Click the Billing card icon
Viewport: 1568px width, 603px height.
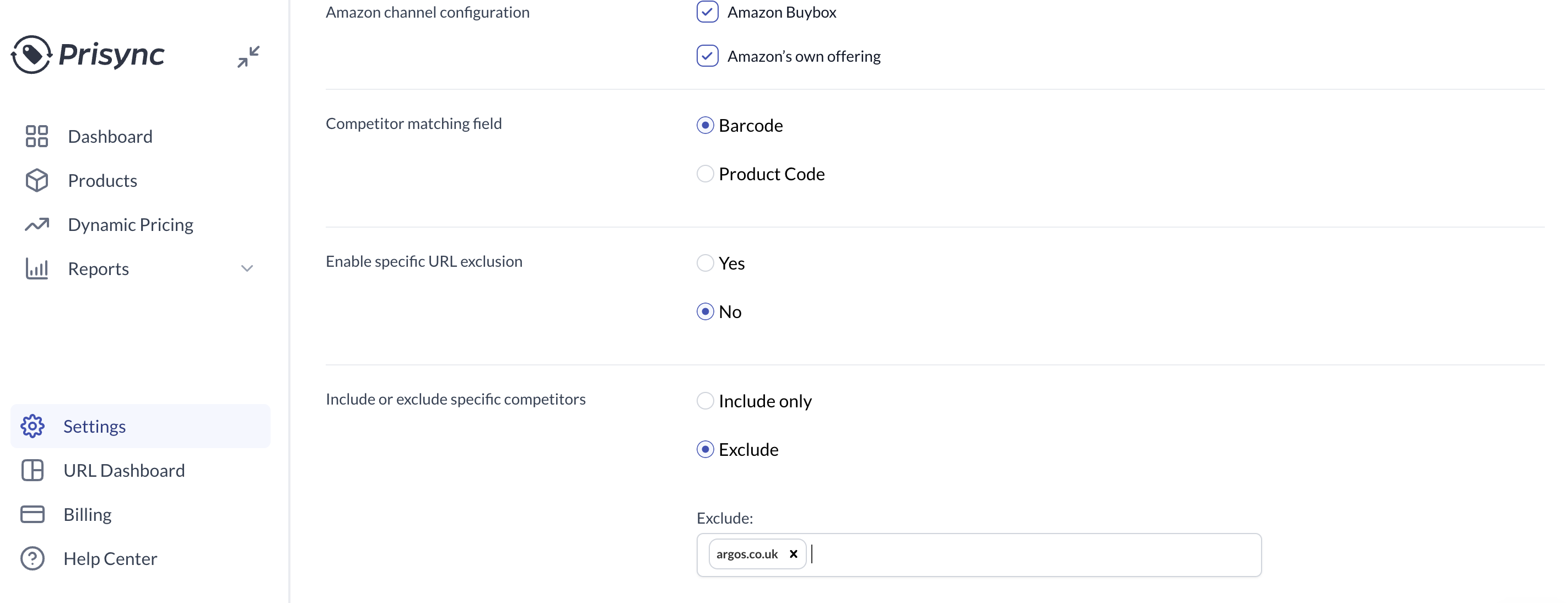33,514
